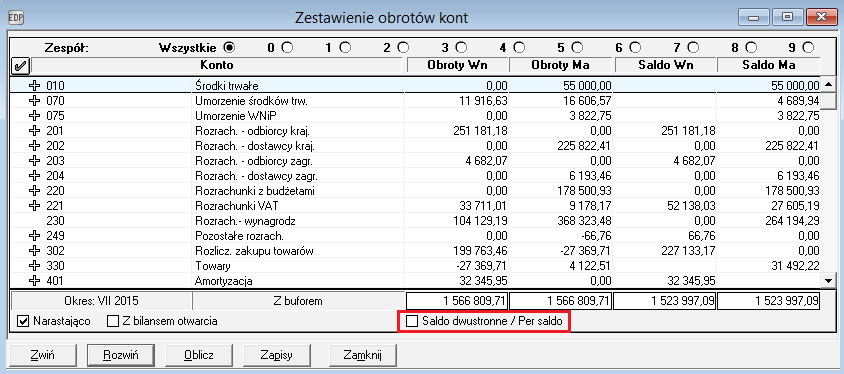The image size is (844, 374).
Task: Expand account 070 Umorzenie środków trw.
Action: (x=35, y=100)
